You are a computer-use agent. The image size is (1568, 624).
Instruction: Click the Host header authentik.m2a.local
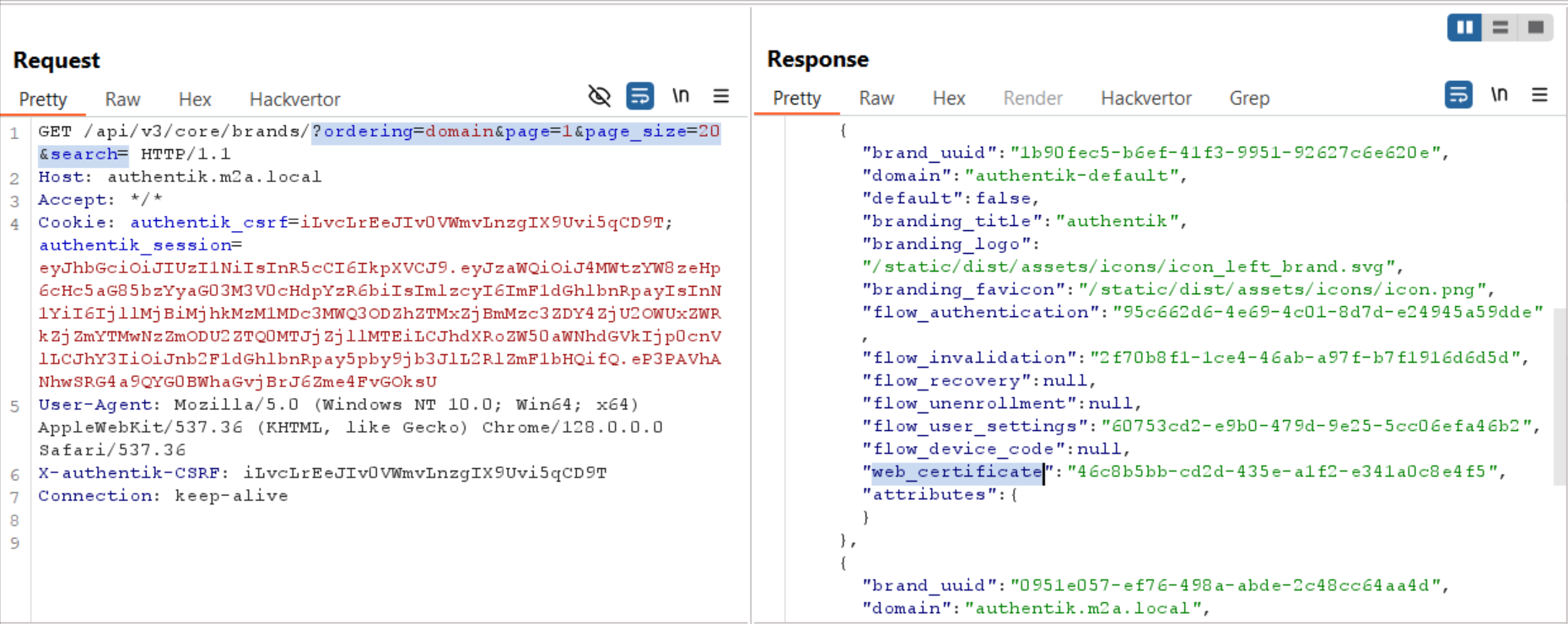(214, 177)
